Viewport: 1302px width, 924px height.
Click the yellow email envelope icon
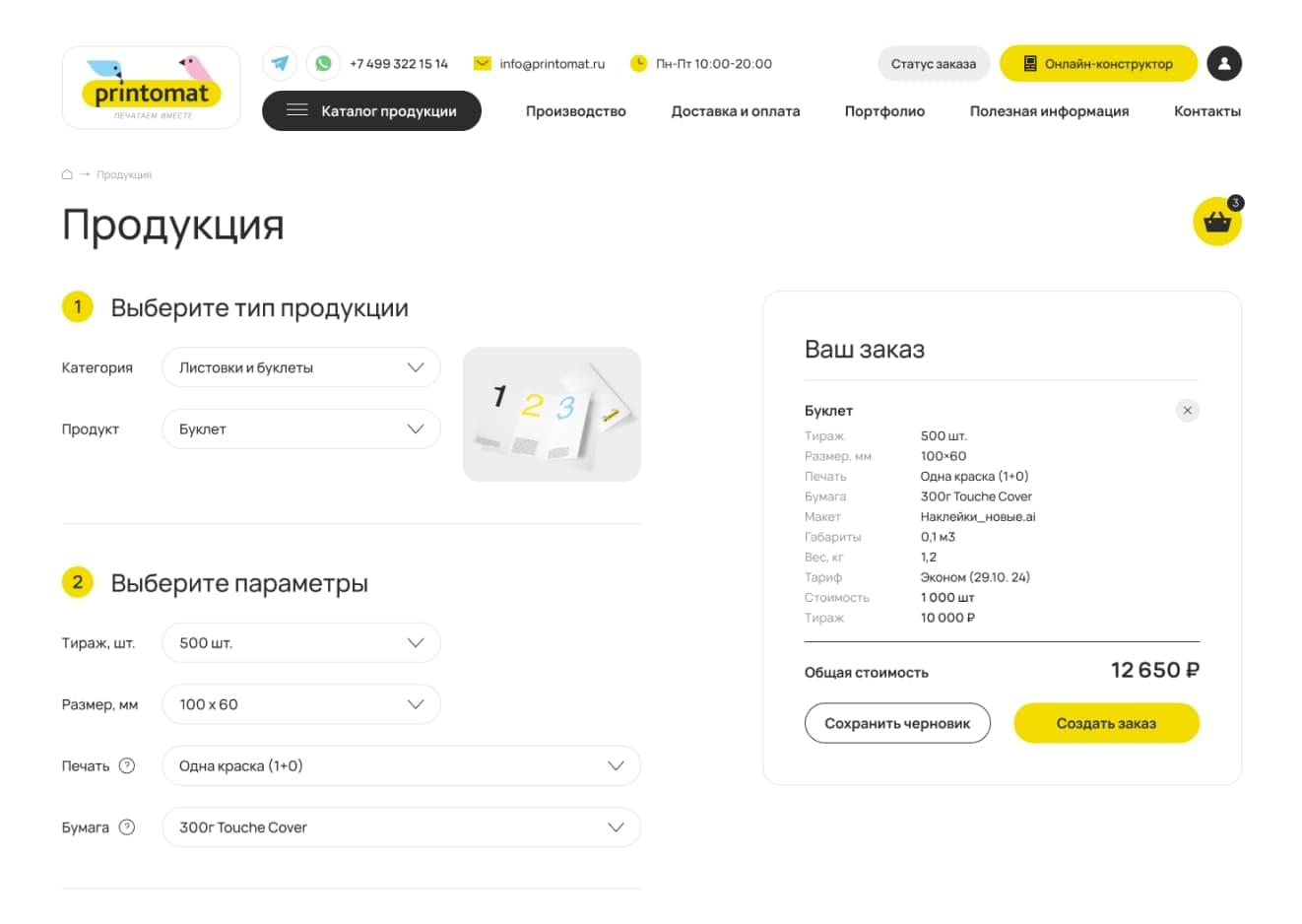(x=482, y=62)
